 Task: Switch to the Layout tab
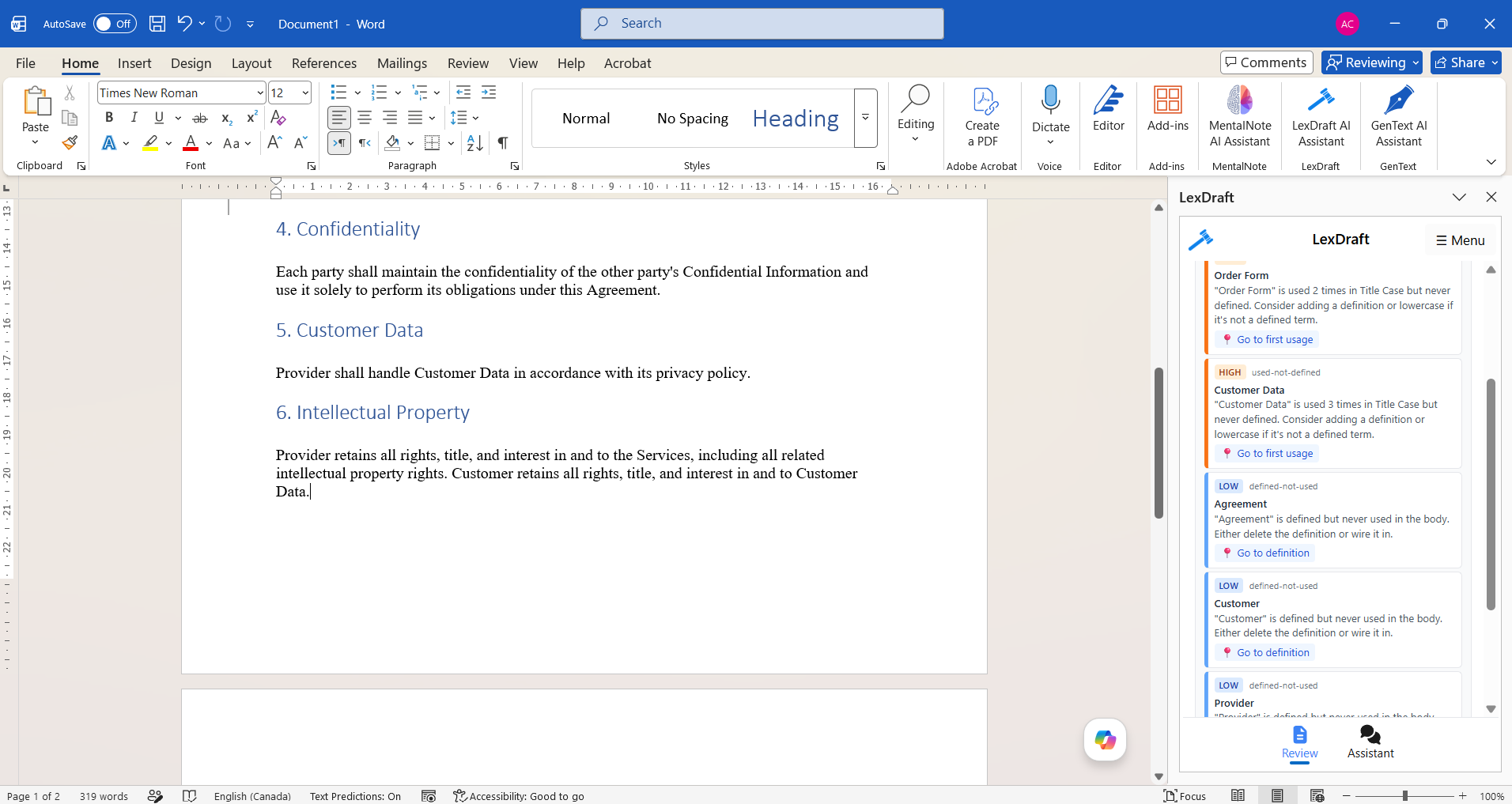(x=251, y=63)
